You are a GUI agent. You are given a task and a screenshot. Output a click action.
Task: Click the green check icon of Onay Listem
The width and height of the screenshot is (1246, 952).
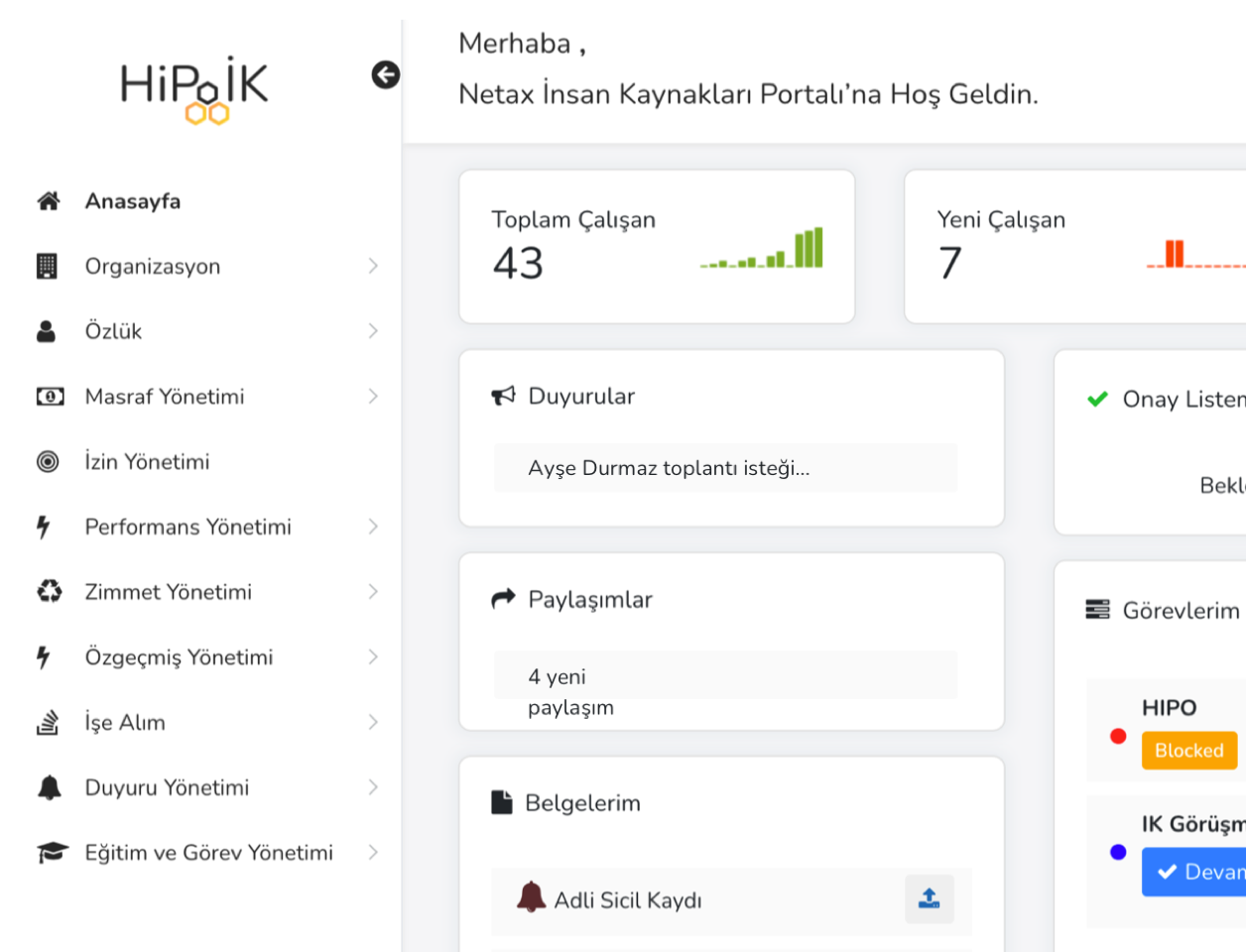[1097, 399]
